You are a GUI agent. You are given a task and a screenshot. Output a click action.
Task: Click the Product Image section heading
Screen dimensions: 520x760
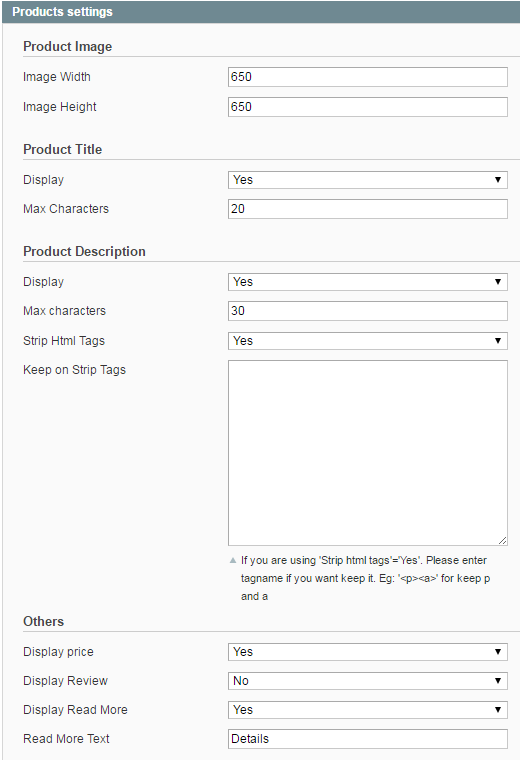pos(67,47)
